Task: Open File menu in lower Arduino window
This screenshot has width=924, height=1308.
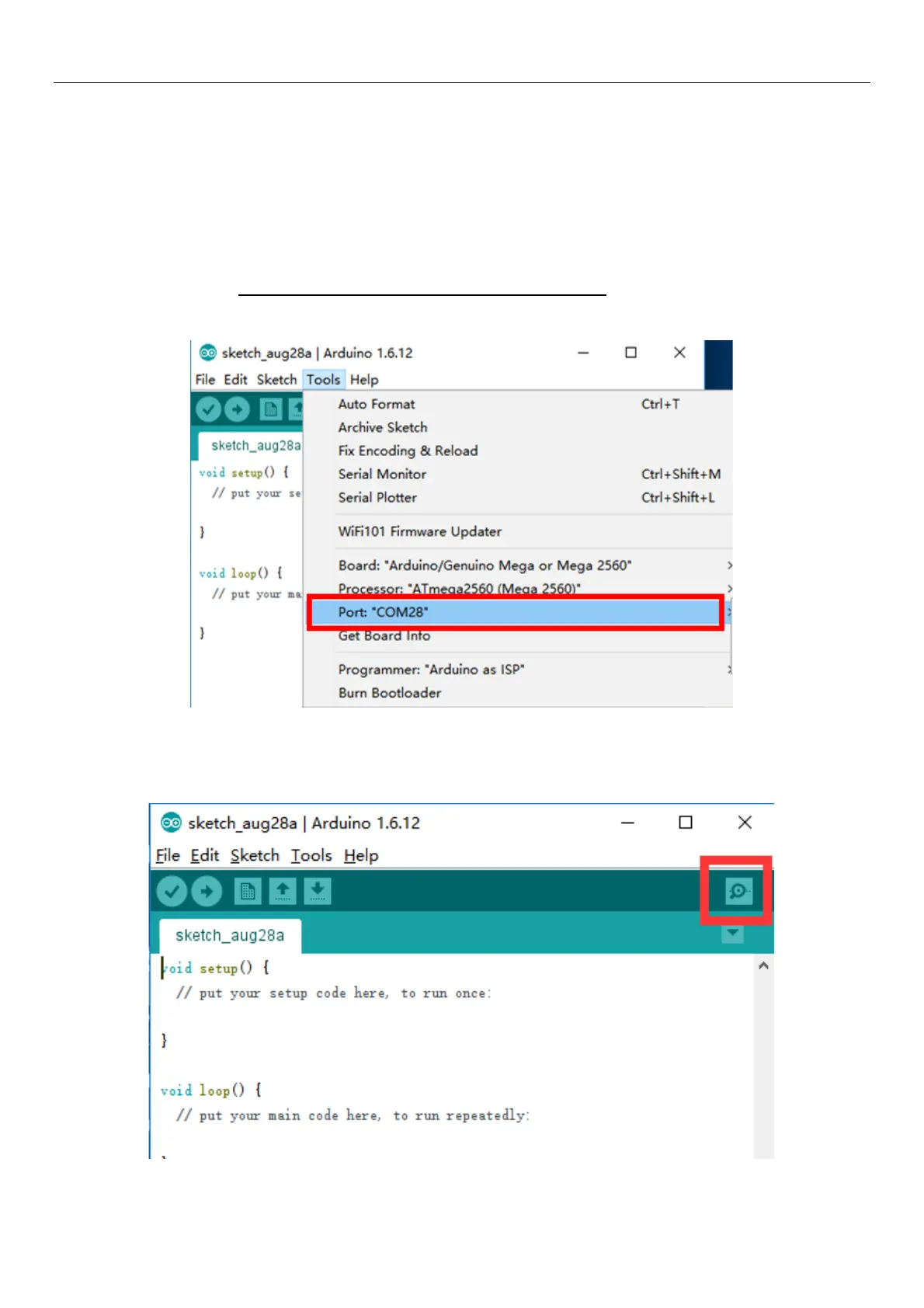Action: click(x=168, y=855)
